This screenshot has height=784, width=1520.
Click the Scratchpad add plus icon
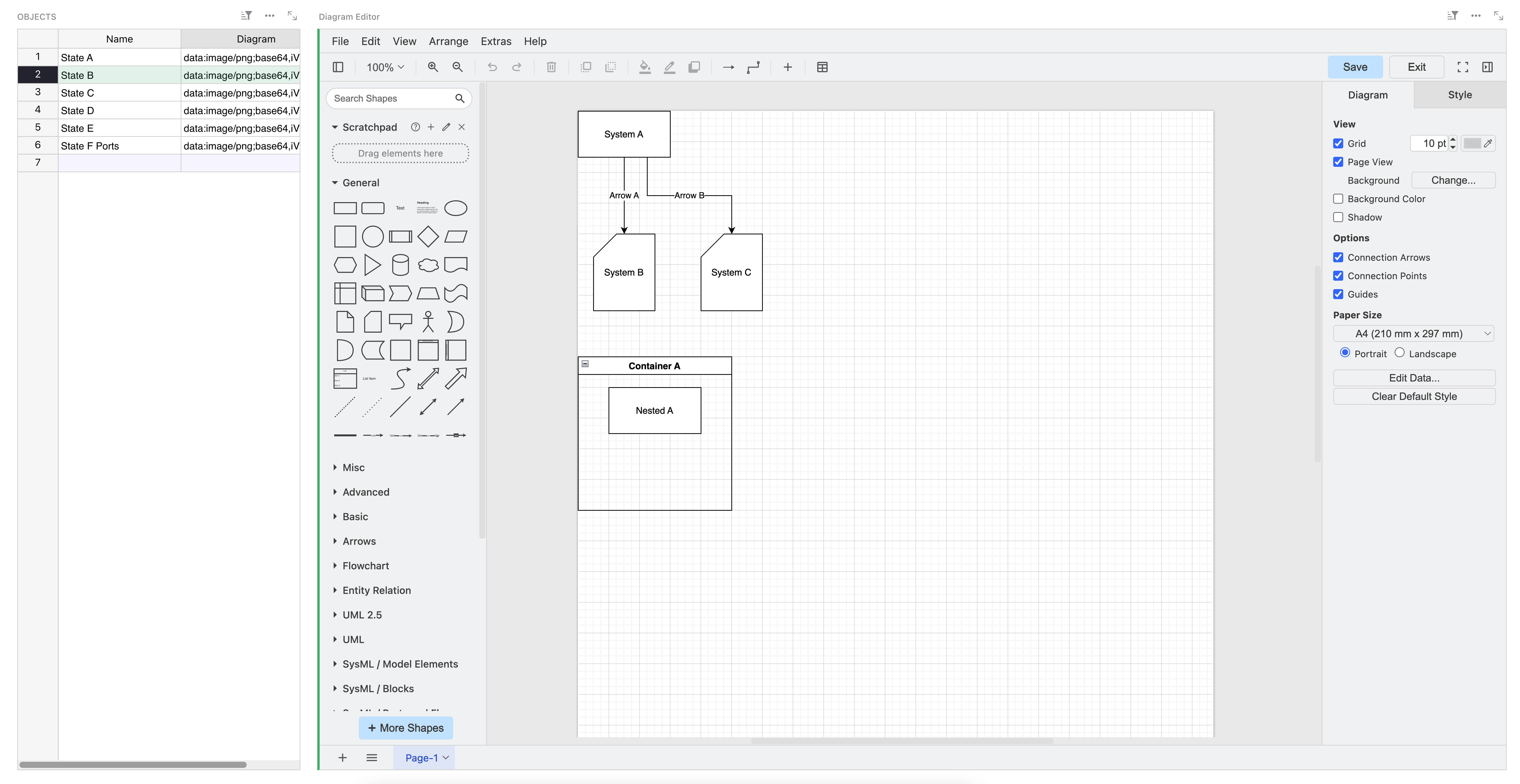point(431,127)
